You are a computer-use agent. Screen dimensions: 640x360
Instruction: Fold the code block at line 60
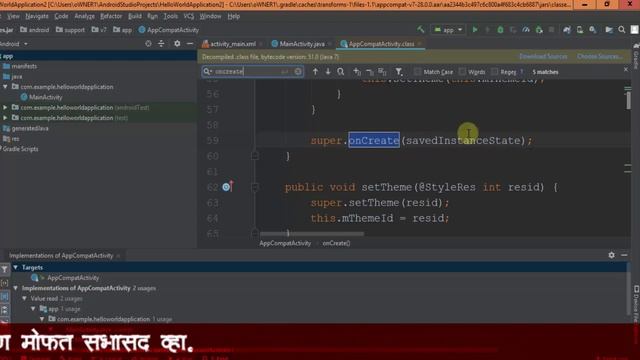click(255, 156)
